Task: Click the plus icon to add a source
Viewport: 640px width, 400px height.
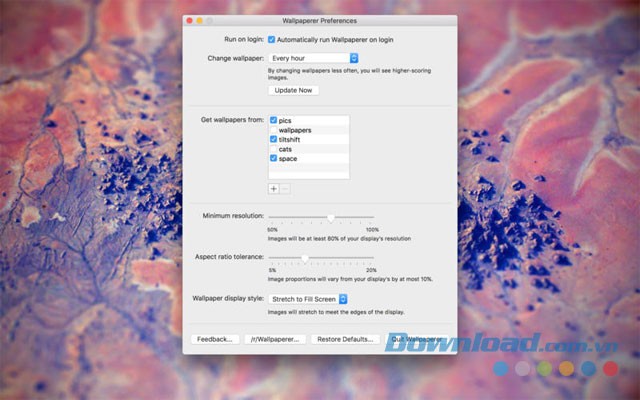Action: click(x=274, y=188)
